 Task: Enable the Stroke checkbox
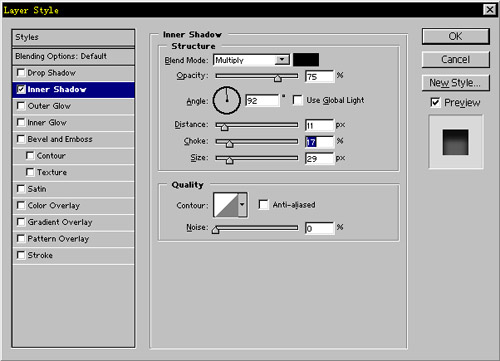21,255
